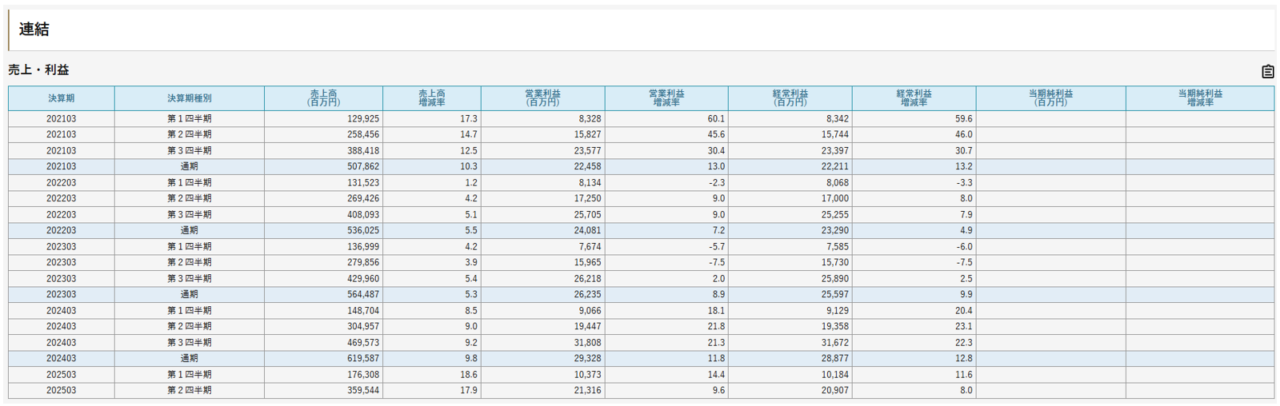Viewport: 1280px width, 406px height.
Task: Click the 売上・利益 table title
Action: [x=38, y=70]
